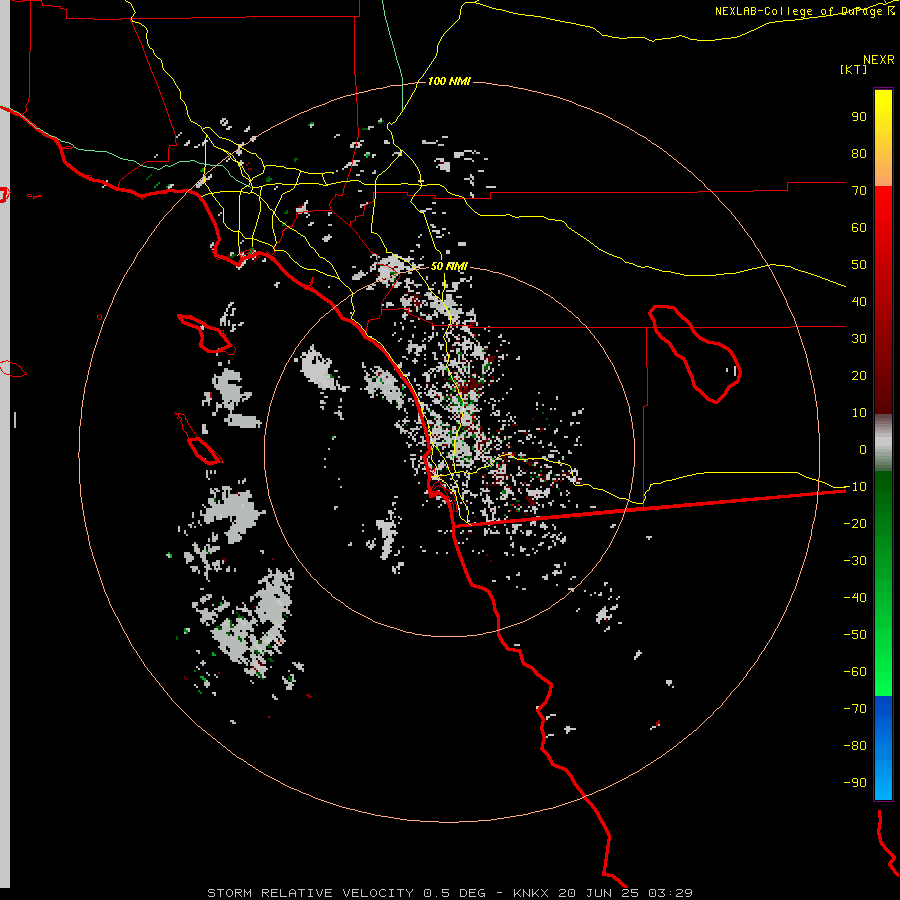Click the 100 NMI range ring label
Screen dimensions: 900x900
click(x=449, y=81)
